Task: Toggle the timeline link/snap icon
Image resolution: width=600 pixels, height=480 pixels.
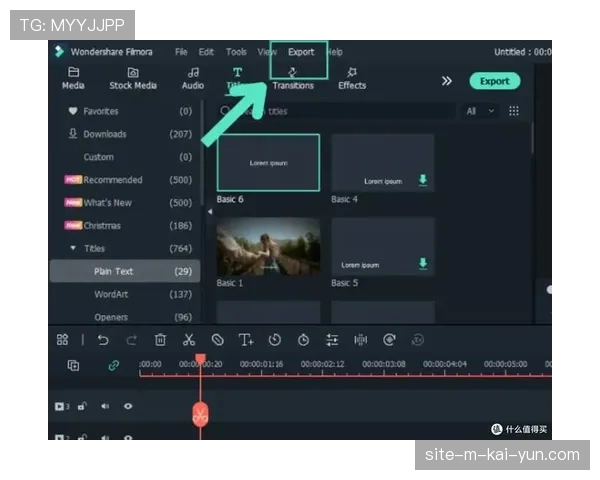Action: coord(113,366)
